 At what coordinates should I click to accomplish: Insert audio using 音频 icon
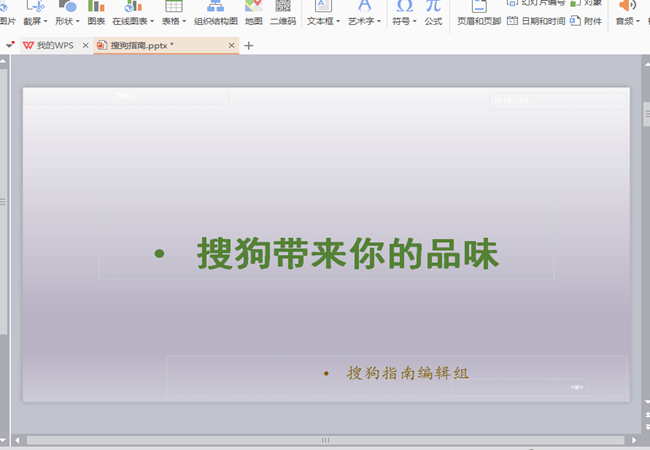coord(627,6)
